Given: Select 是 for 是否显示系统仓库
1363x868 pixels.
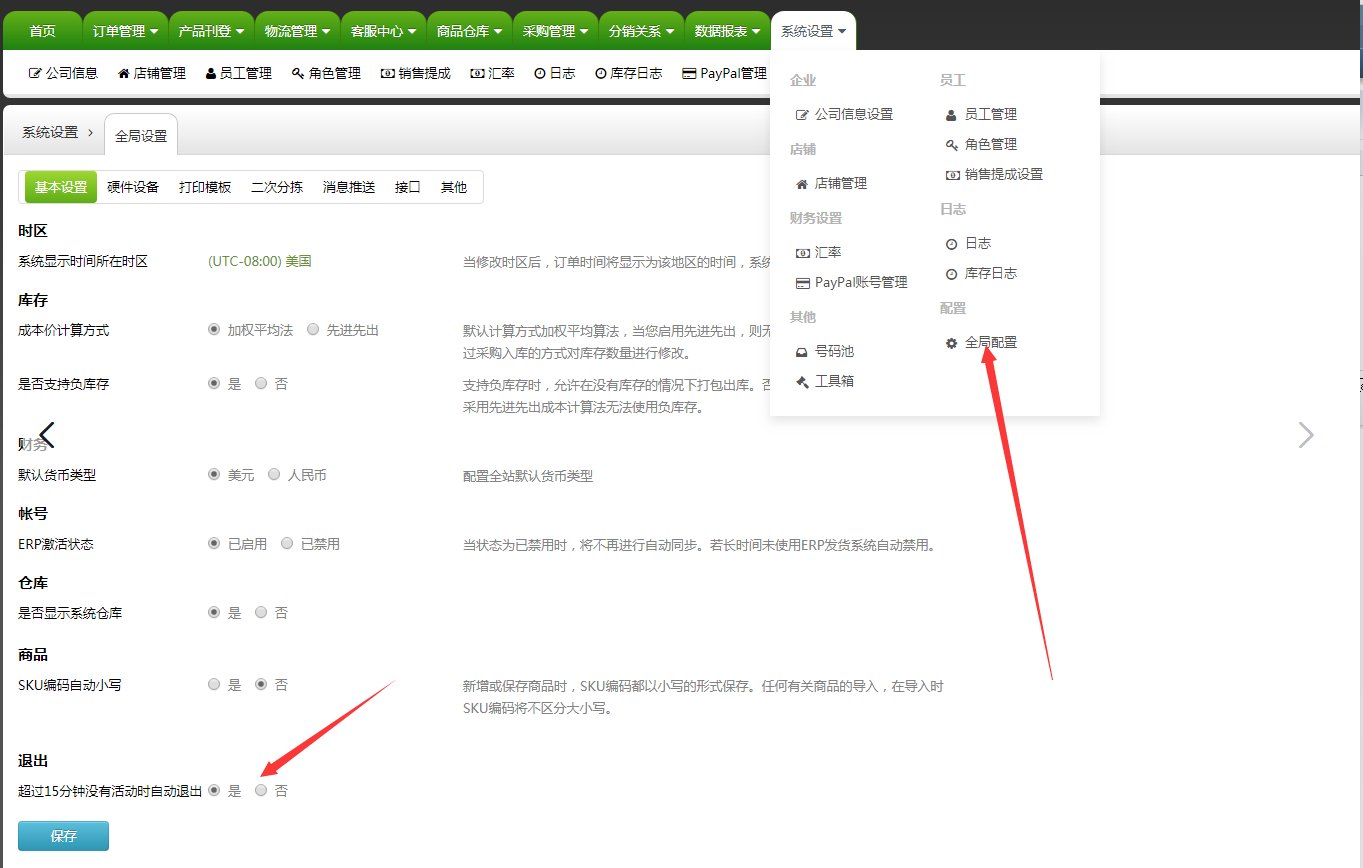Looking at the screenshot, I should click(x=213, y=612).
